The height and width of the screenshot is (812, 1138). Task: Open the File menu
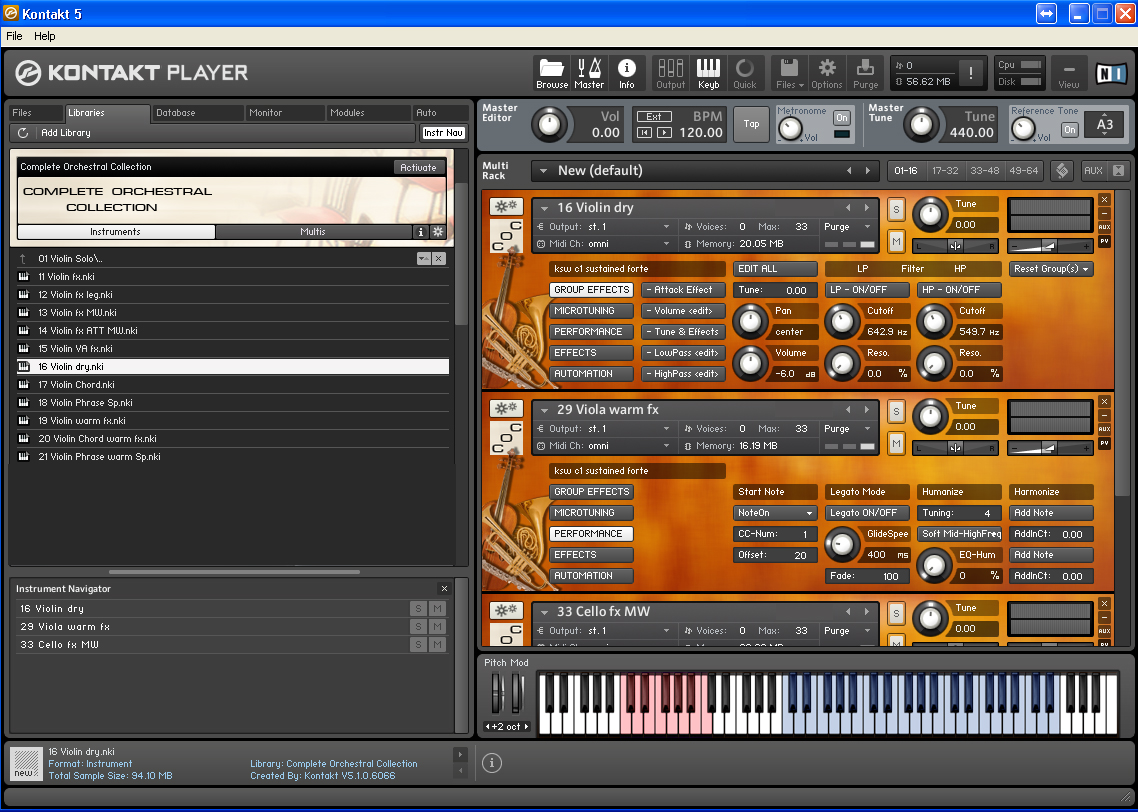pos(14,36)
